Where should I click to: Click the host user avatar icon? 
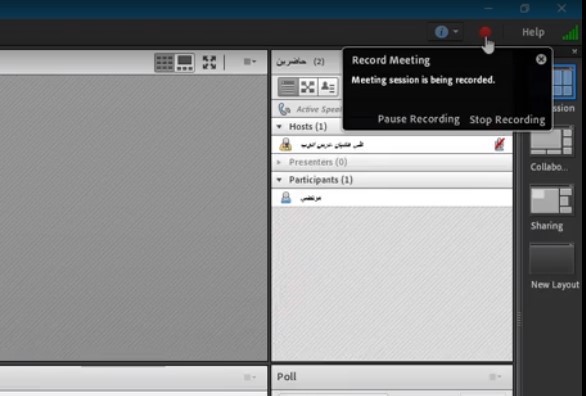286,145
